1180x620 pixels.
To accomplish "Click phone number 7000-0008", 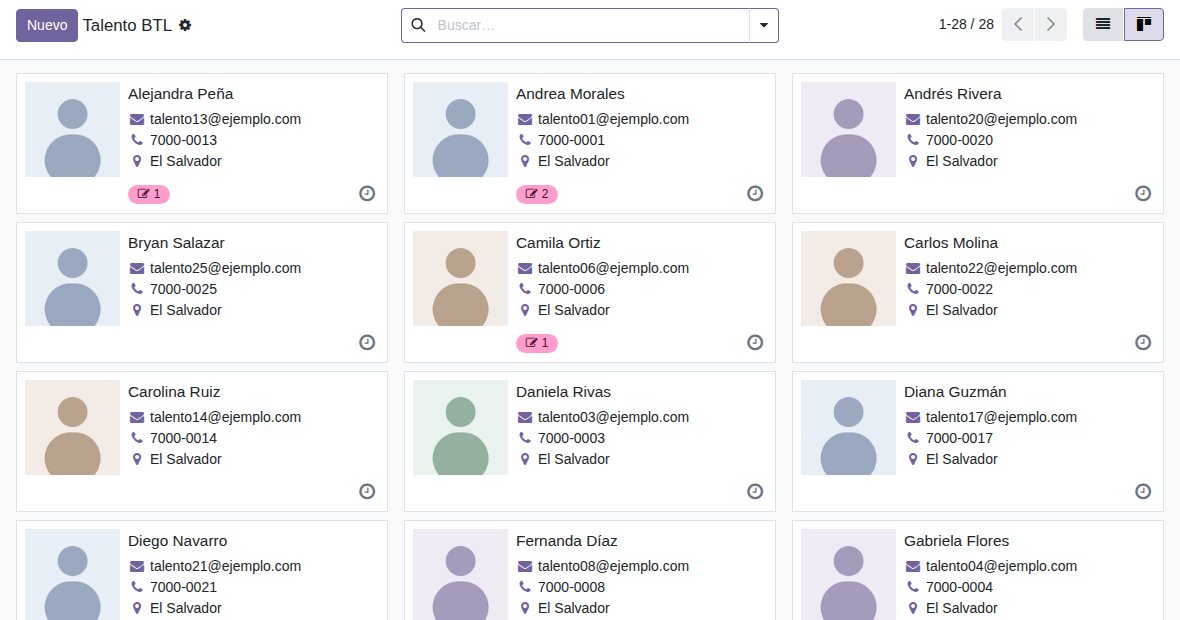I will pyautogui.click(x=571, y=587).
